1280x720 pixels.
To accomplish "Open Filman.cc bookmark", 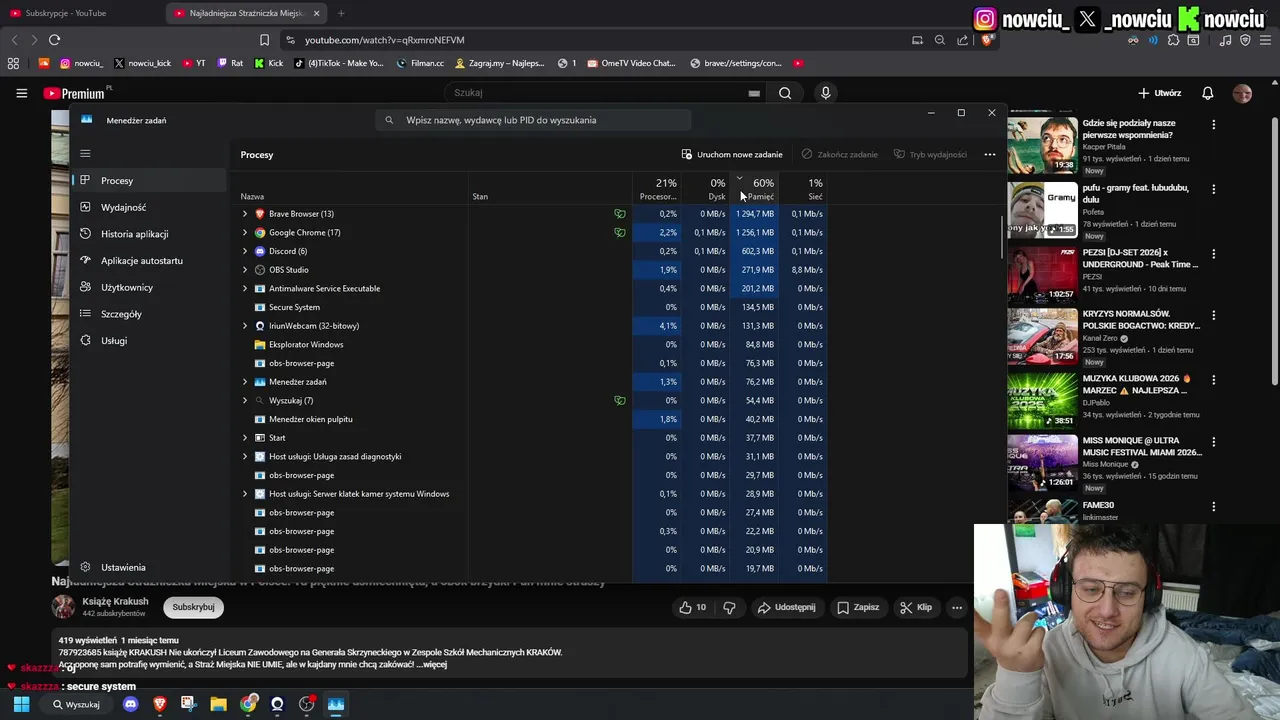I will [x=420, y=63].
